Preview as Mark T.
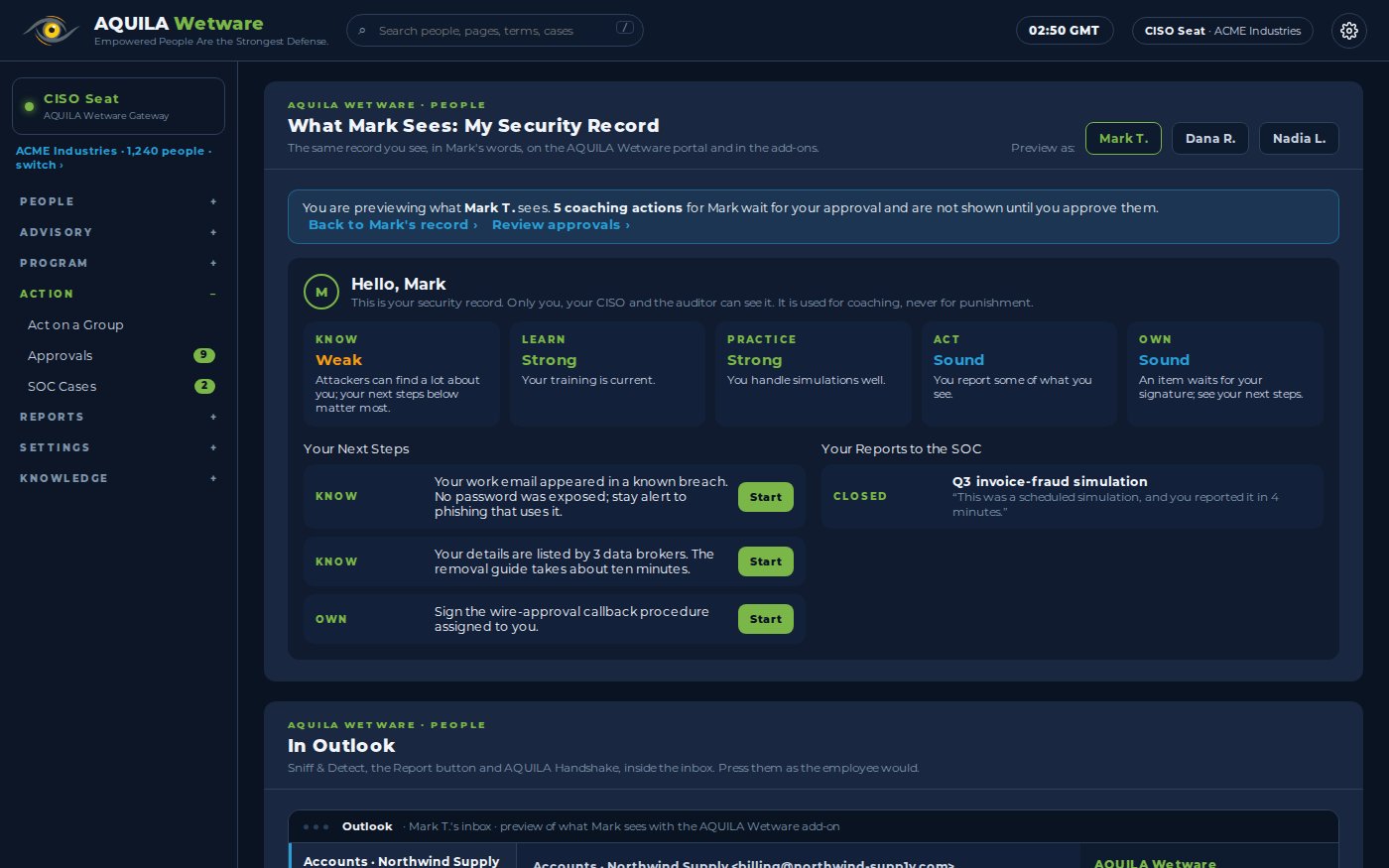This screenshot has height=868, width=1389. pyautogui.click(x=1123, y=139)
